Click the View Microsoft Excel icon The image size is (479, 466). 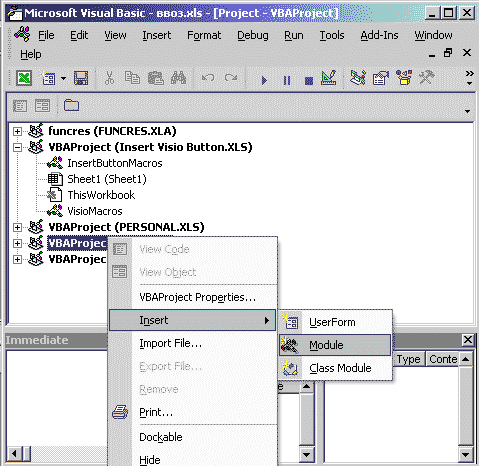24,79
